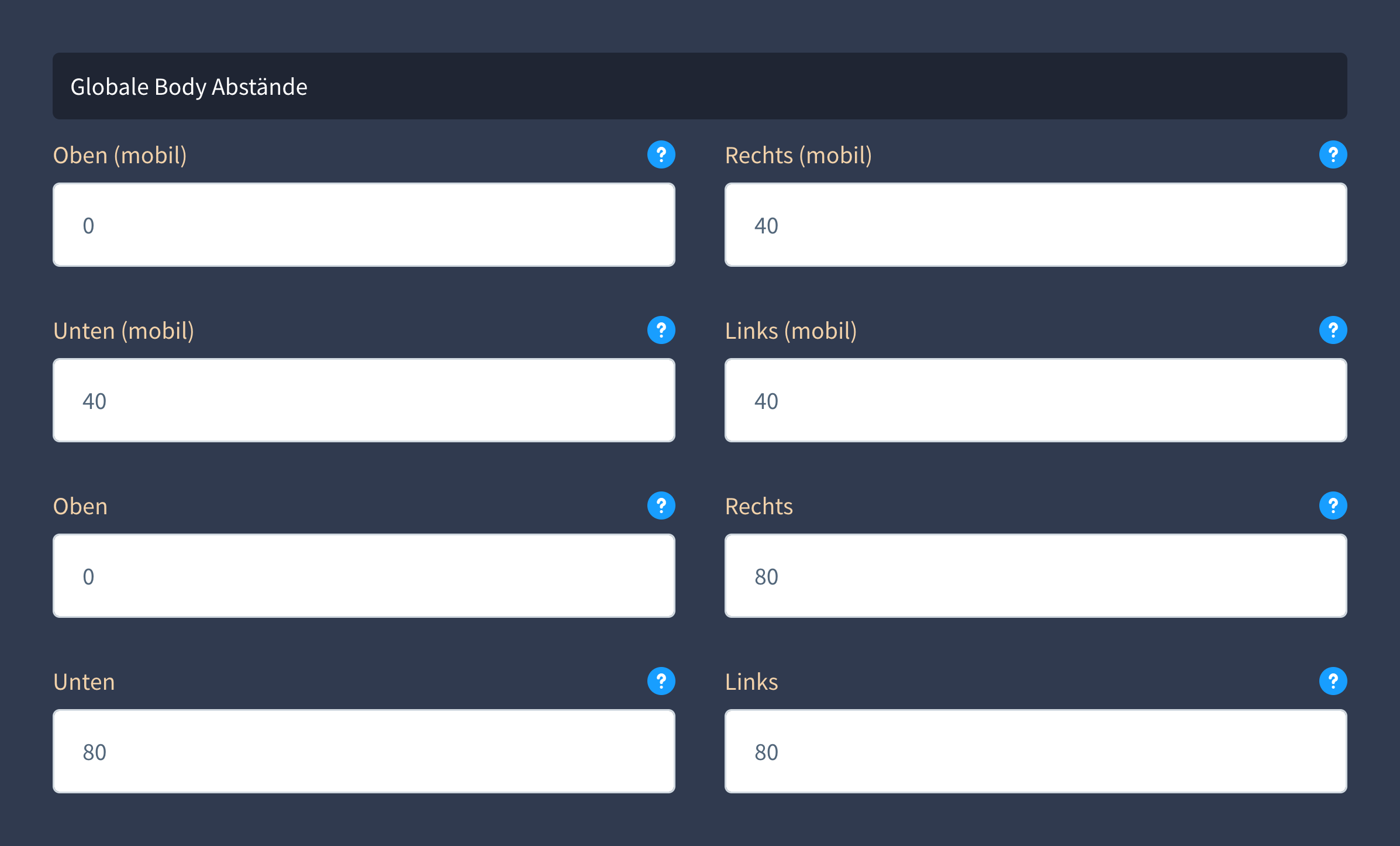1400x846 pixels.
Task: Click help icon for Oben (mobil)
Action: (x=661, y=154)
